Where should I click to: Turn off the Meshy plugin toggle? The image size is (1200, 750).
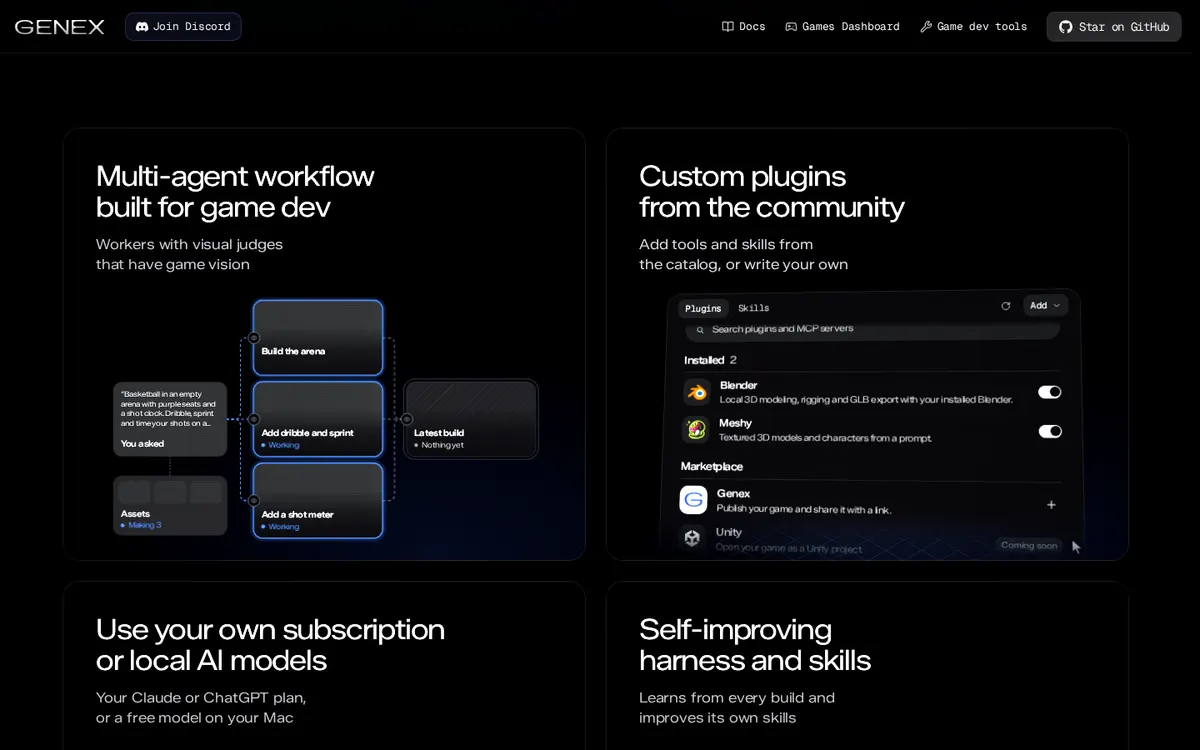point(1050,431)
